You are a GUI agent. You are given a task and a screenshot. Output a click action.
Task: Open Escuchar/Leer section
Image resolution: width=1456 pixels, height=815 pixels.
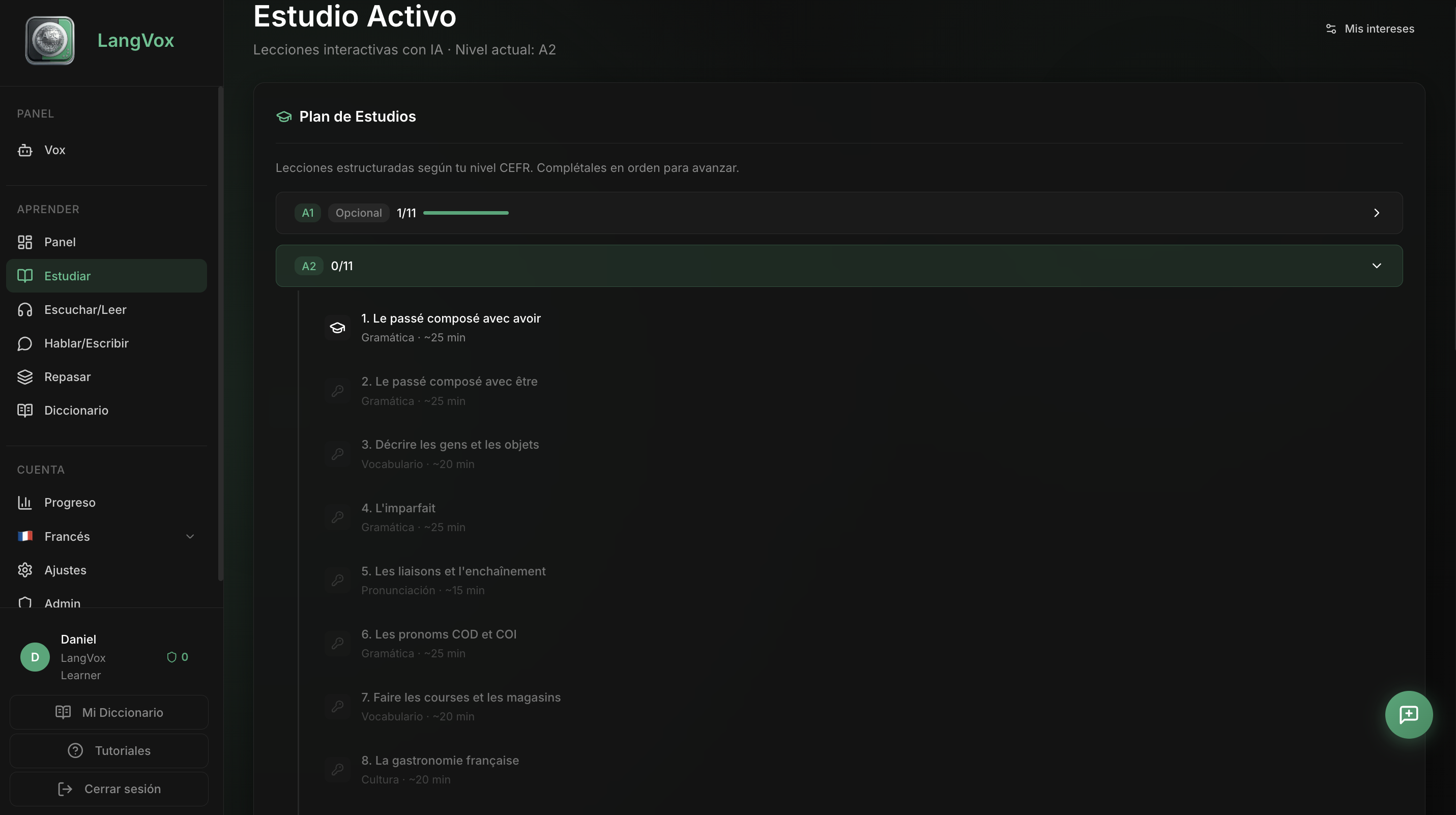tap(106, 310)
